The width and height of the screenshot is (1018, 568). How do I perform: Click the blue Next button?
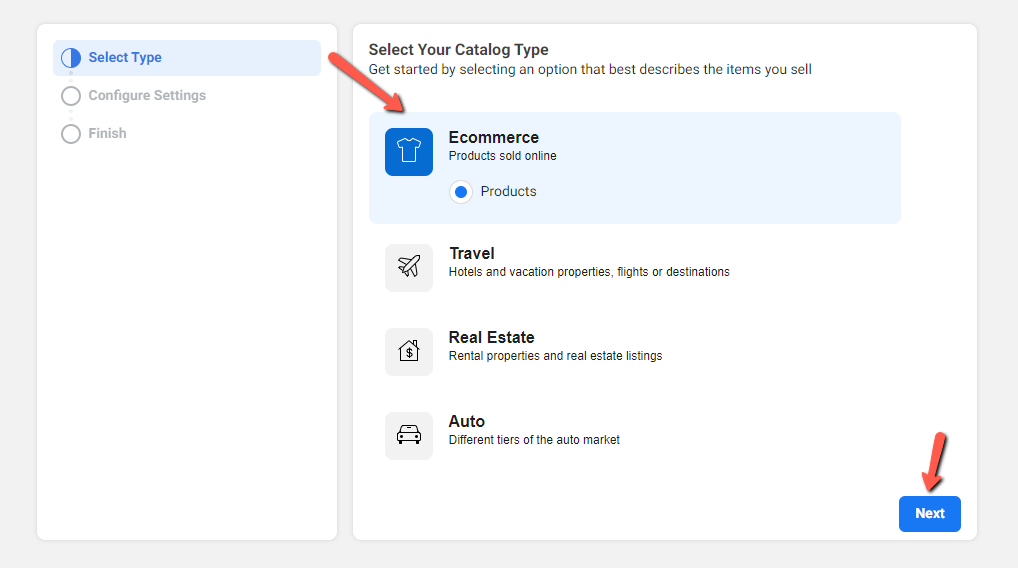point(929,513)
